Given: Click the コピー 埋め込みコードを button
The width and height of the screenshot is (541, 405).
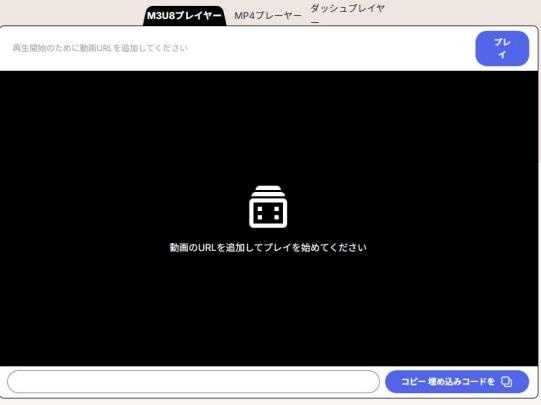Looking at the screenshot, I should (x=457, y=382).
